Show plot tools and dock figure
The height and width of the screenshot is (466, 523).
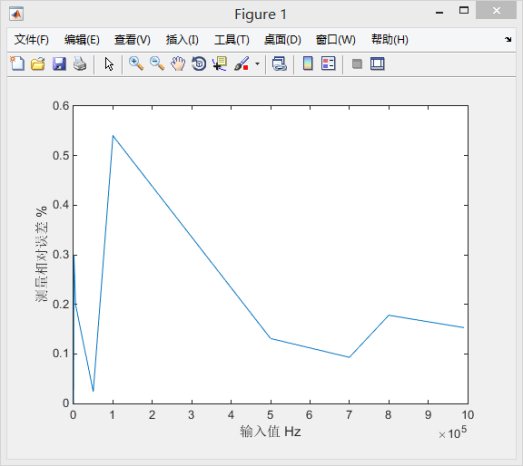point(377,64)
